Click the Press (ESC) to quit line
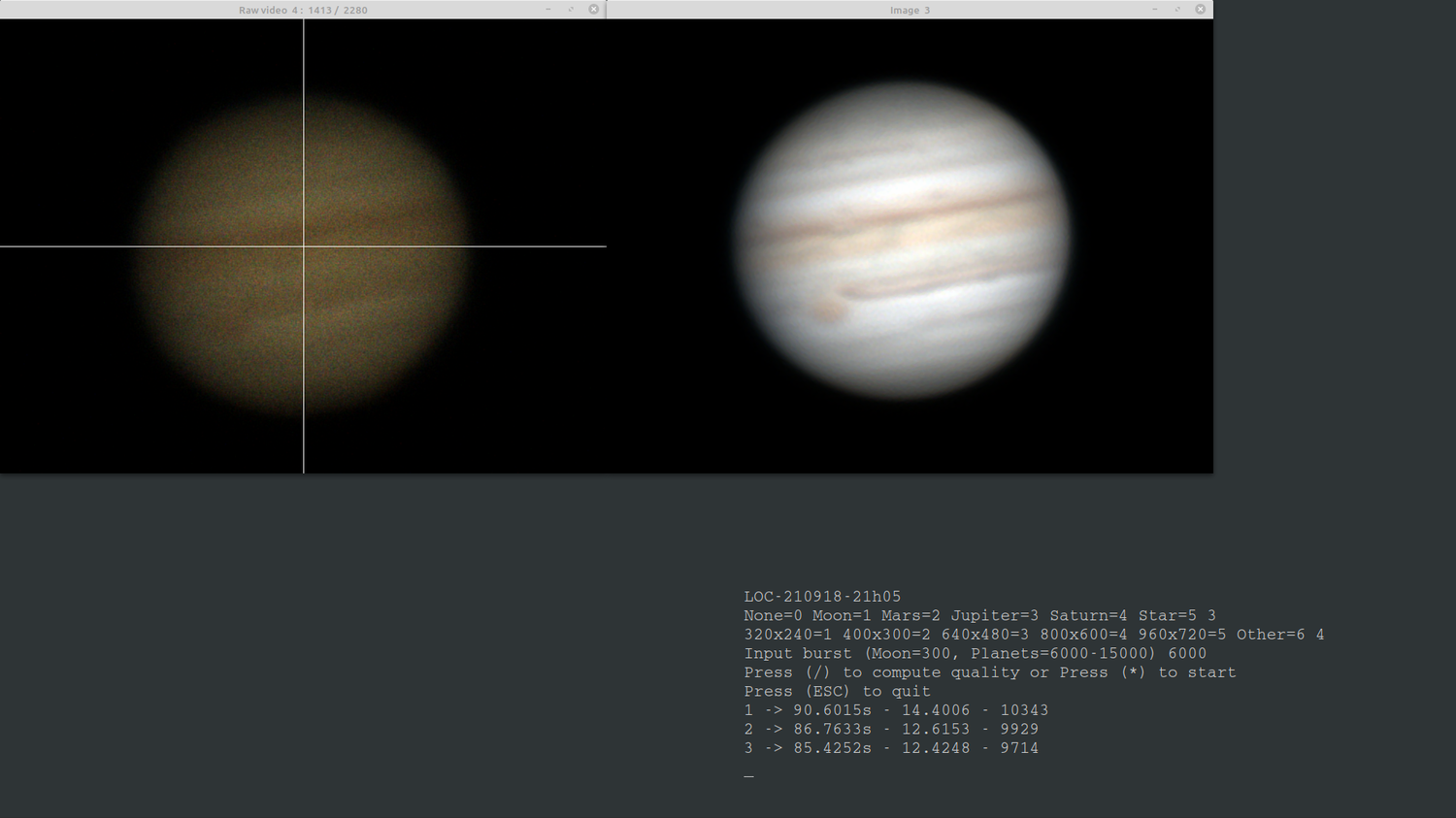 click(x=836, y=691)
